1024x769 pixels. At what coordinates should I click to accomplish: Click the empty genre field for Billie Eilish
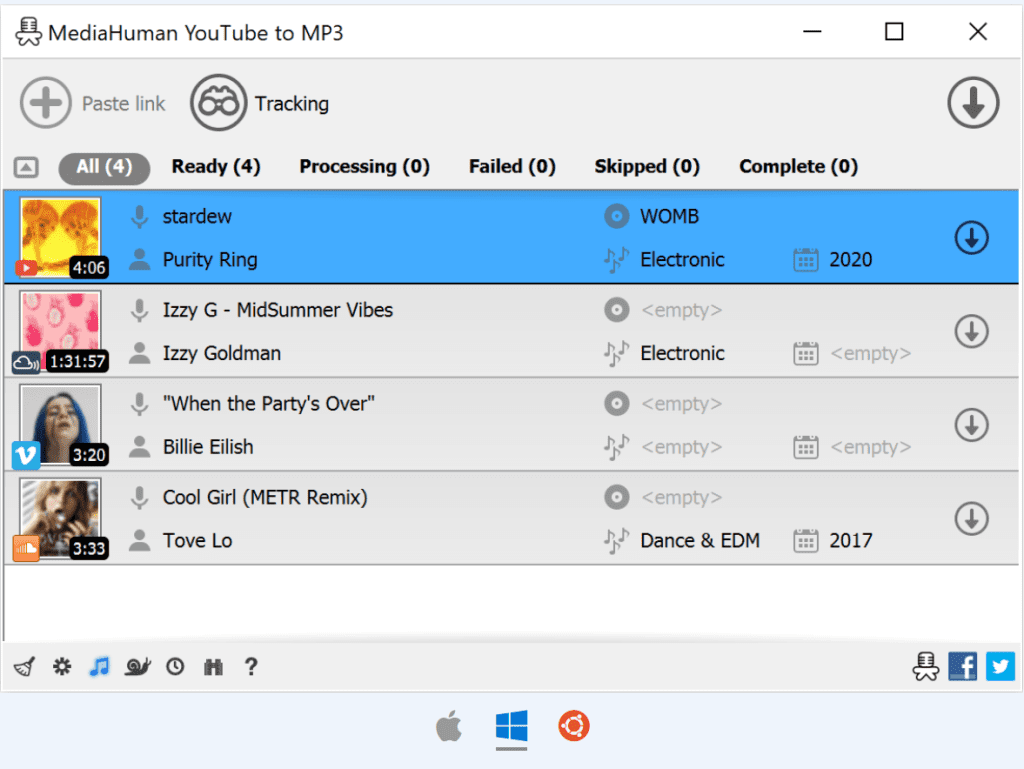click(x=681, y=447)
